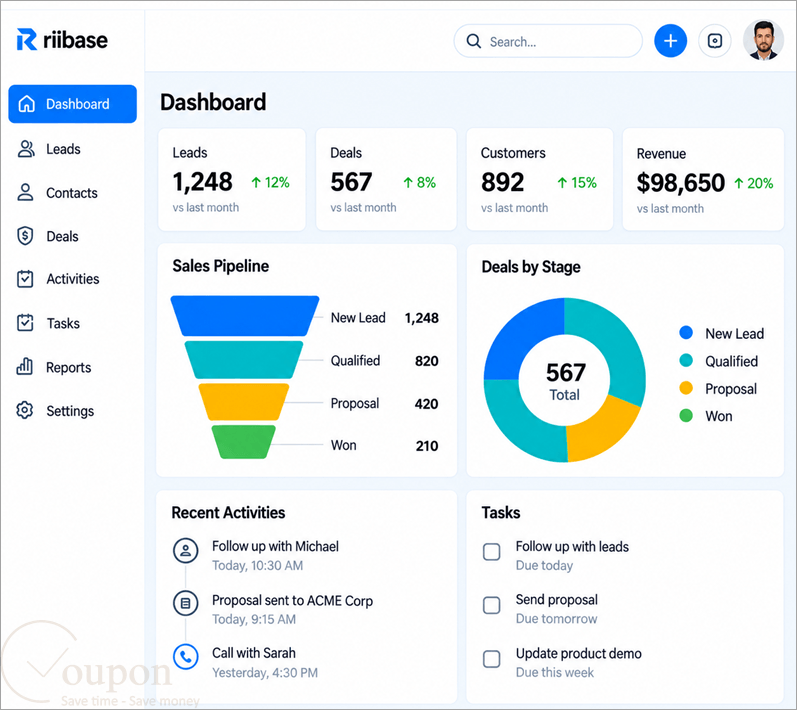Screen dimensions: 797x710
Task: Click the phone icon for Call with Sarah
Action: pyautogui.click(x=186, y=657)
